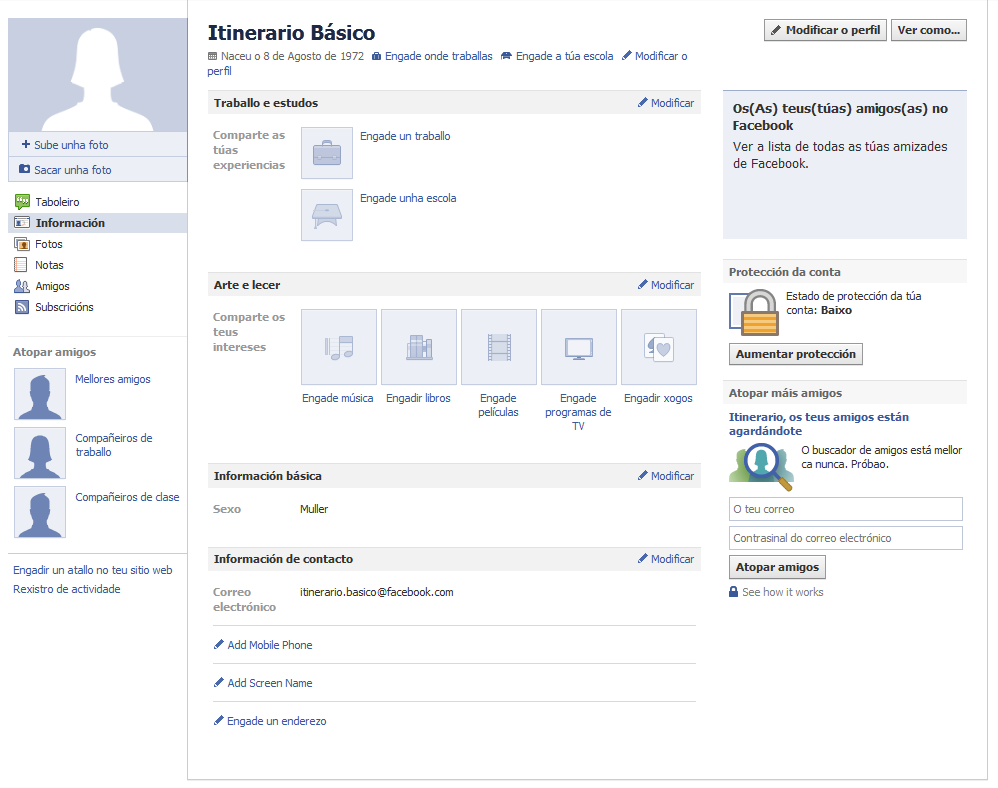Go to Notas in the sidebar
The width and height of the screenshot is (998, 788).
pyautogui.click(x=48, y=265)
